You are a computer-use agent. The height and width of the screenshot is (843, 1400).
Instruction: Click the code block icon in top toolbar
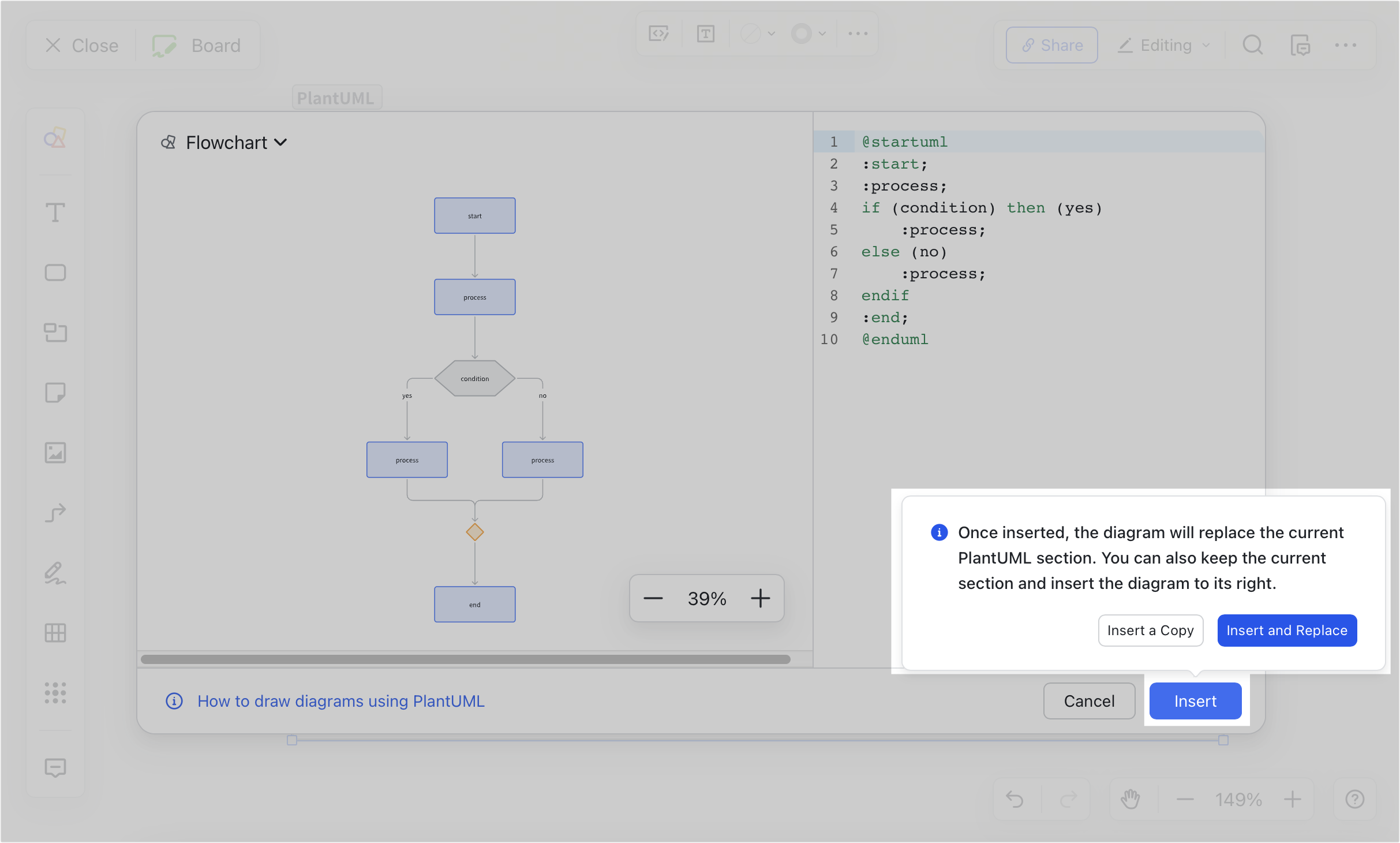658,33
